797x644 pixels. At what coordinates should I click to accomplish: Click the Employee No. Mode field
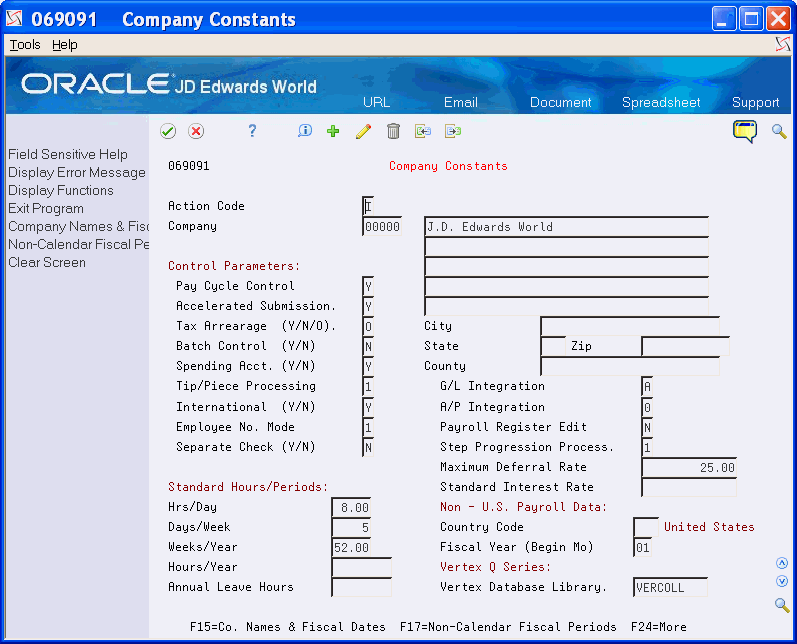[x=368, y=427]
